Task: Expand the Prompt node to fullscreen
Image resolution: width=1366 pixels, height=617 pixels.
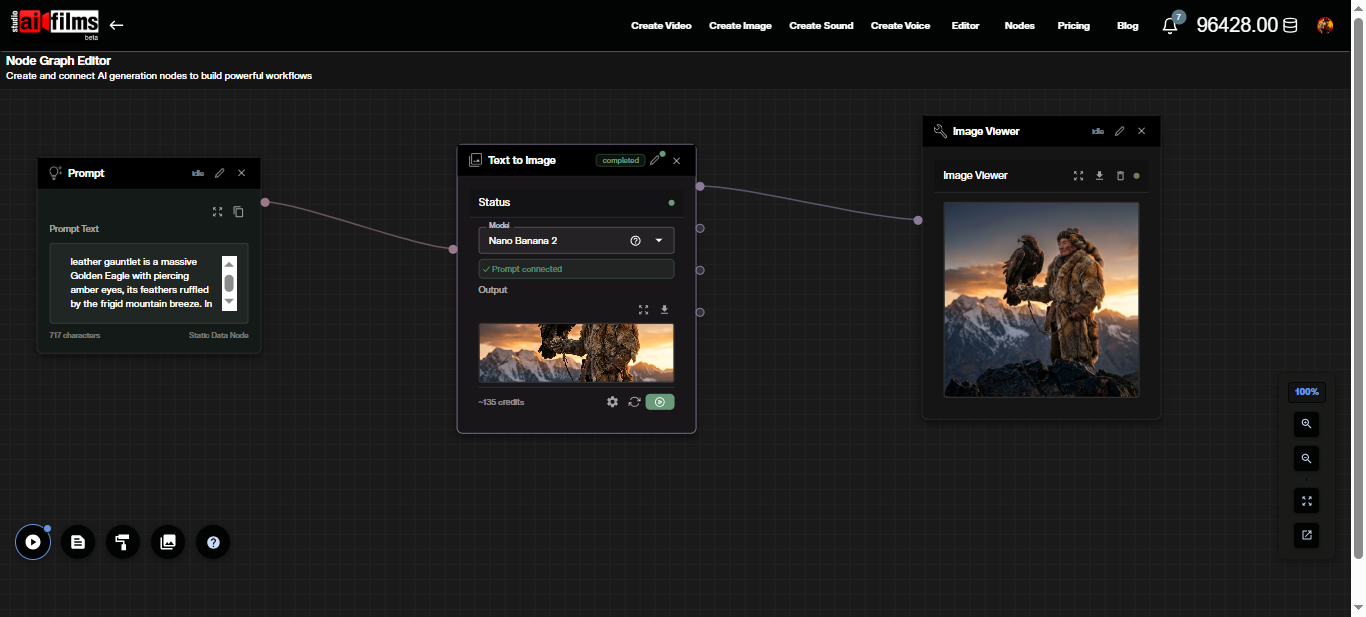Action: 218,211
